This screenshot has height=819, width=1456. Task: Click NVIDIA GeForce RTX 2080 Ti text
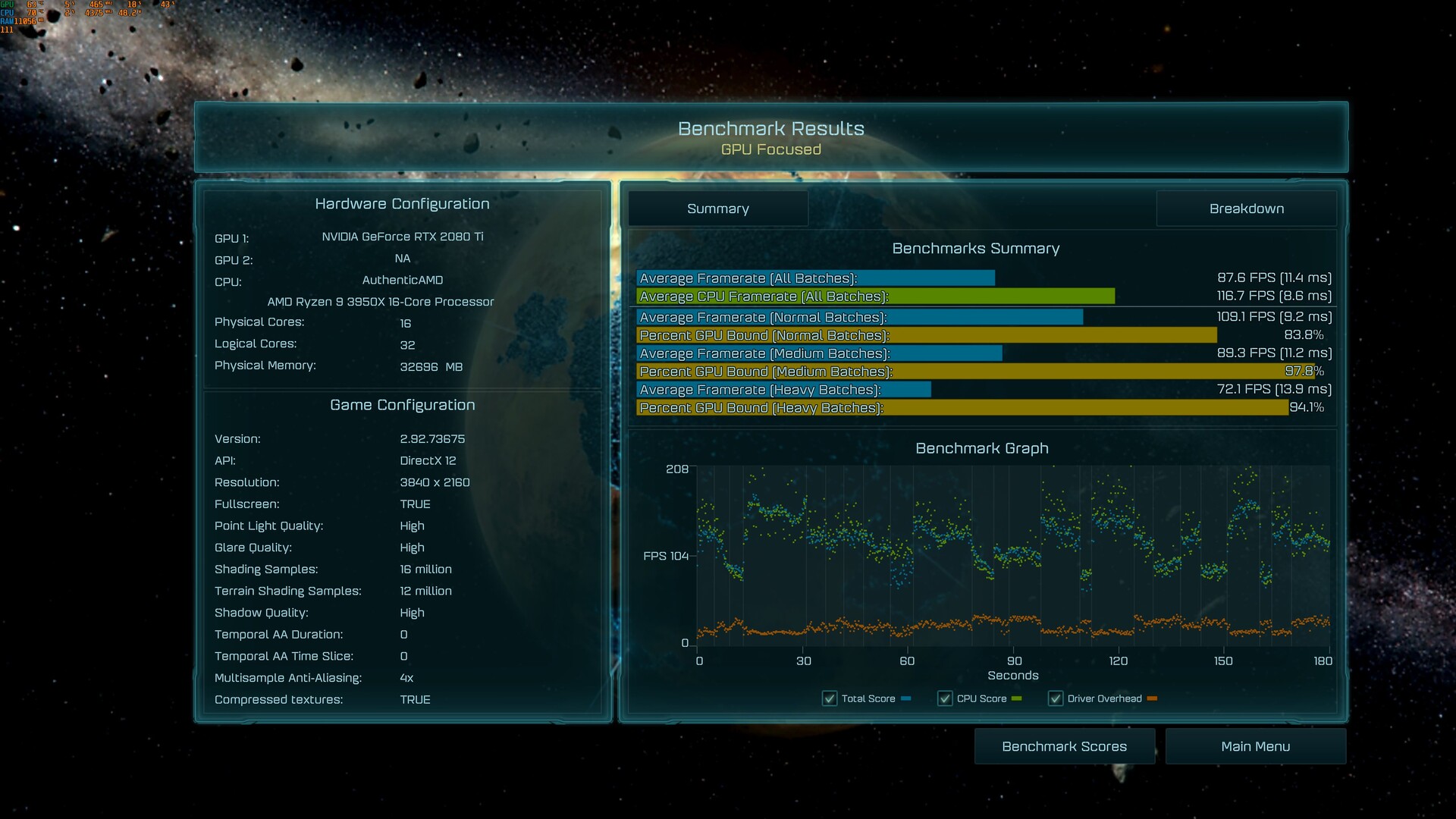pos(402,237)
